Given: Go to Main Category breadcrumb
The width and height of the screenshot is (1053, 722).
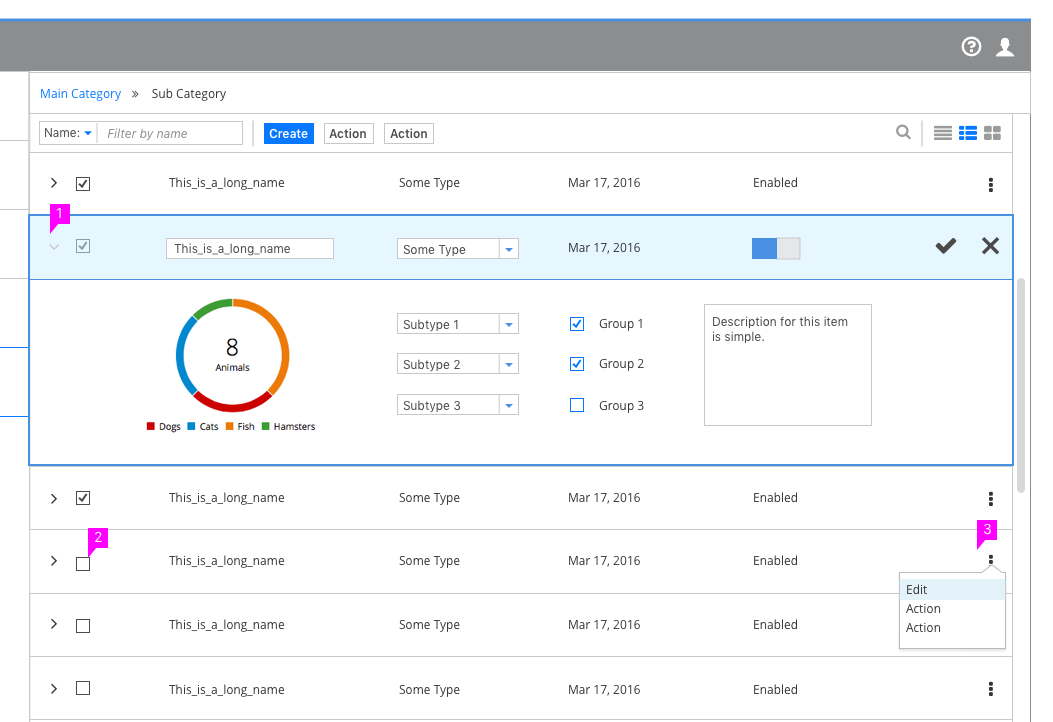Looking at the screenshot, I should (81, 93).
